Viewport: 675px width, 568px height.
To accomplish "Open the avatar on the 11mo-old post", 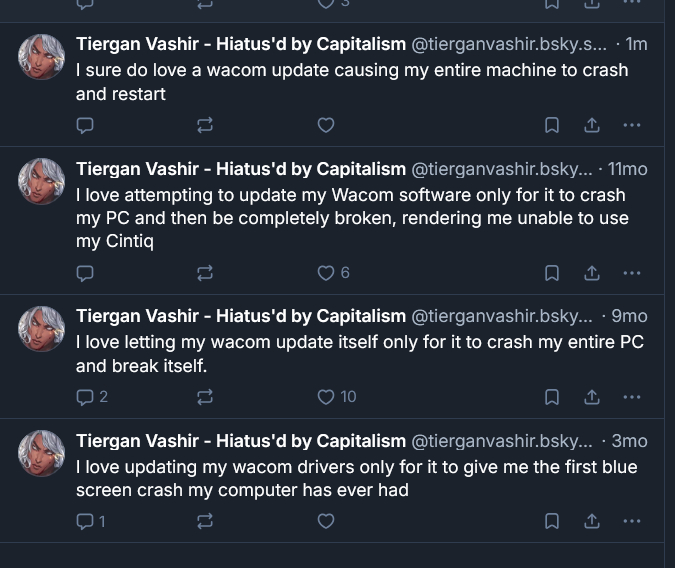I will [42, 181].
